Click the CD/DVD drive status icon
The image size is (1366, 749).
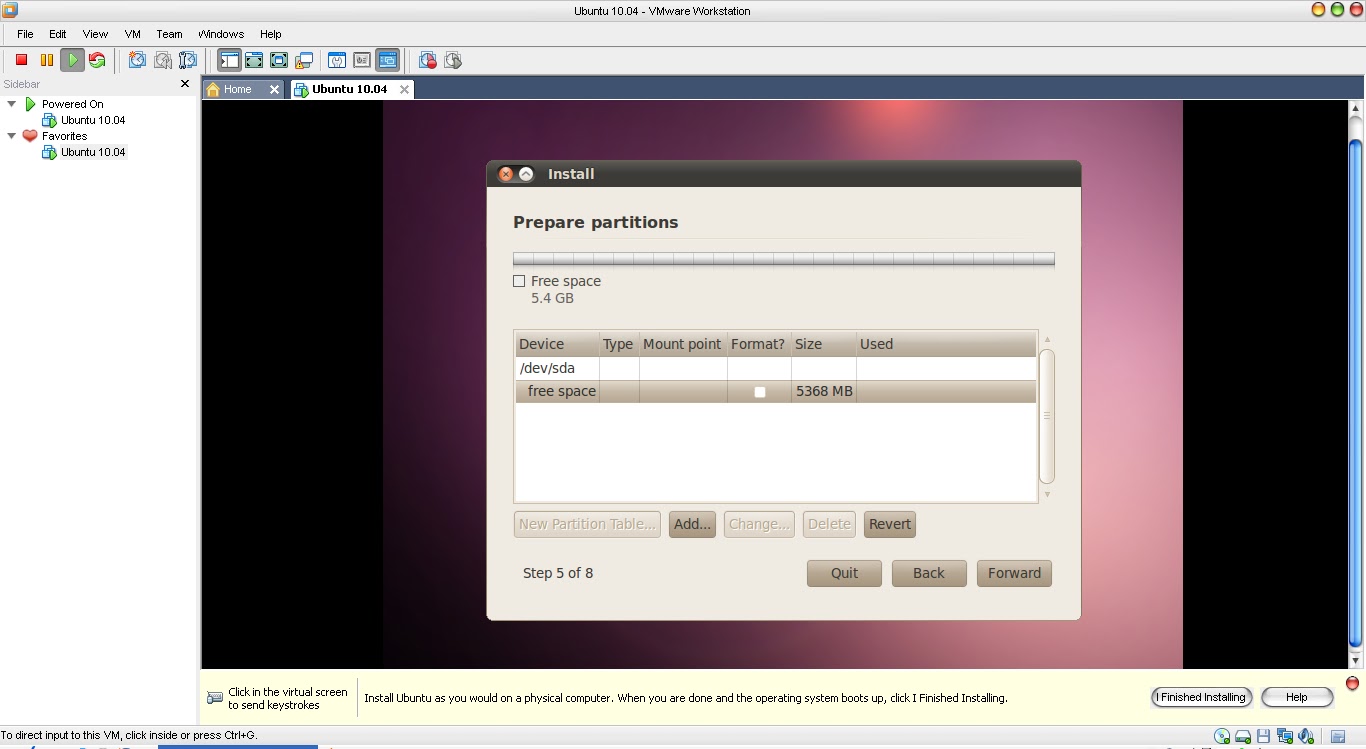point(1222,736)
